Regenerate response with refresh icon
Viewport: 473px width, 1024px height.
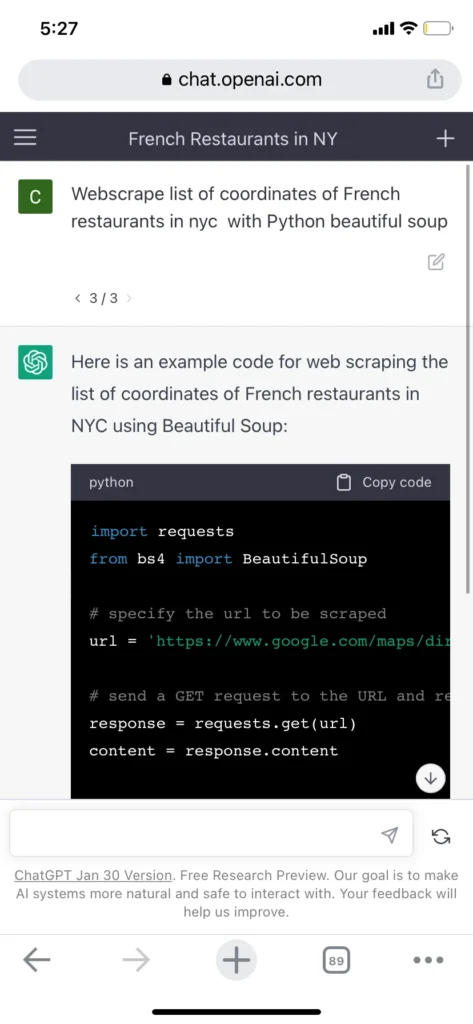[441, 836]
